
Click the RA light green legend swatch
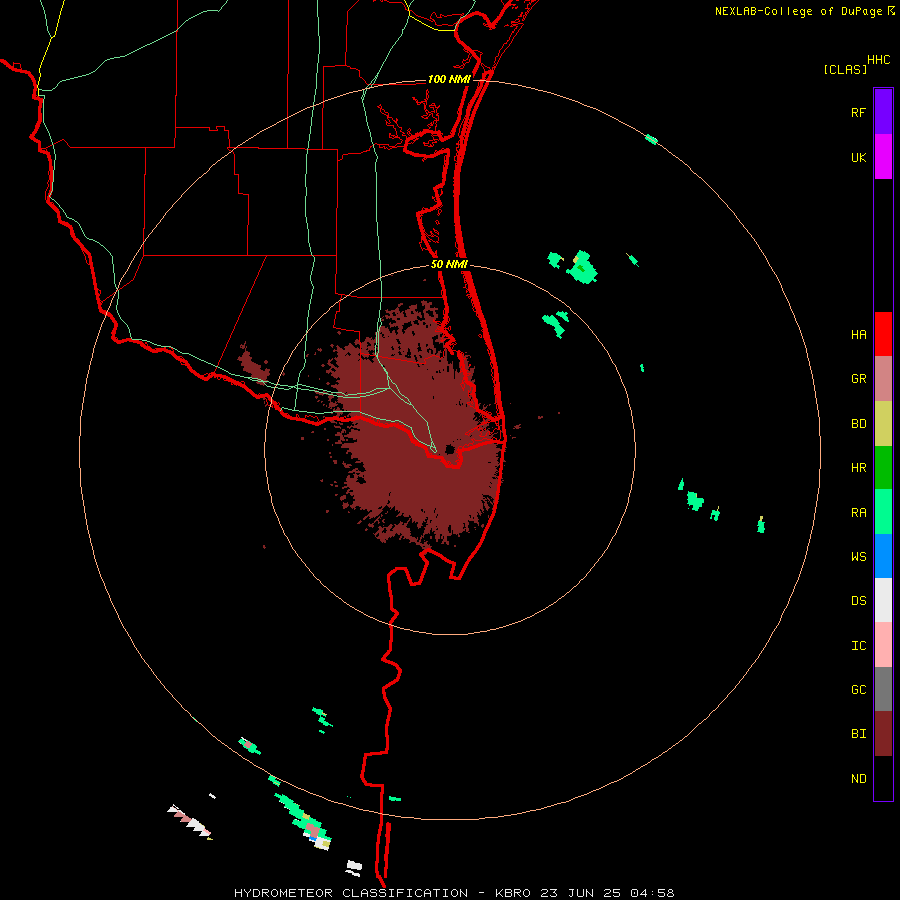[x=883, y=512]
